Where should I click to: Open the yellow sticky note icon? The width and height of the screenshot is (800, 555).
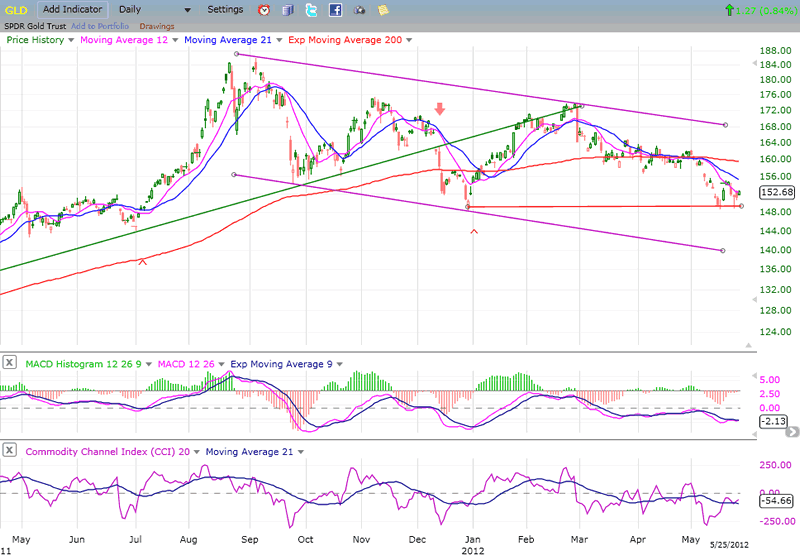(383, 10)
